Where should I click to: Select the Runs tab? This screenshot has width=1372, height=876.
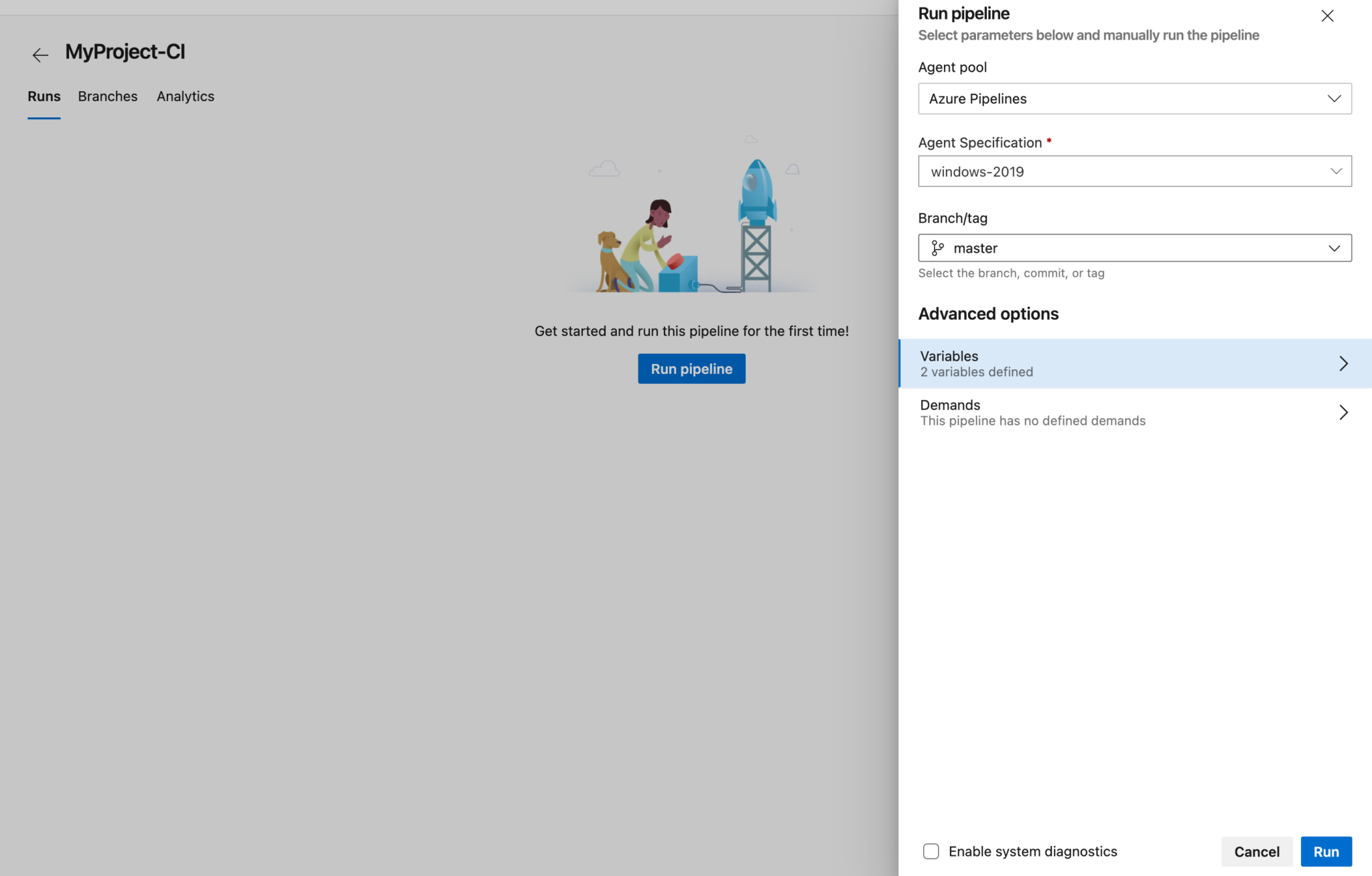(x=44, y=96)
